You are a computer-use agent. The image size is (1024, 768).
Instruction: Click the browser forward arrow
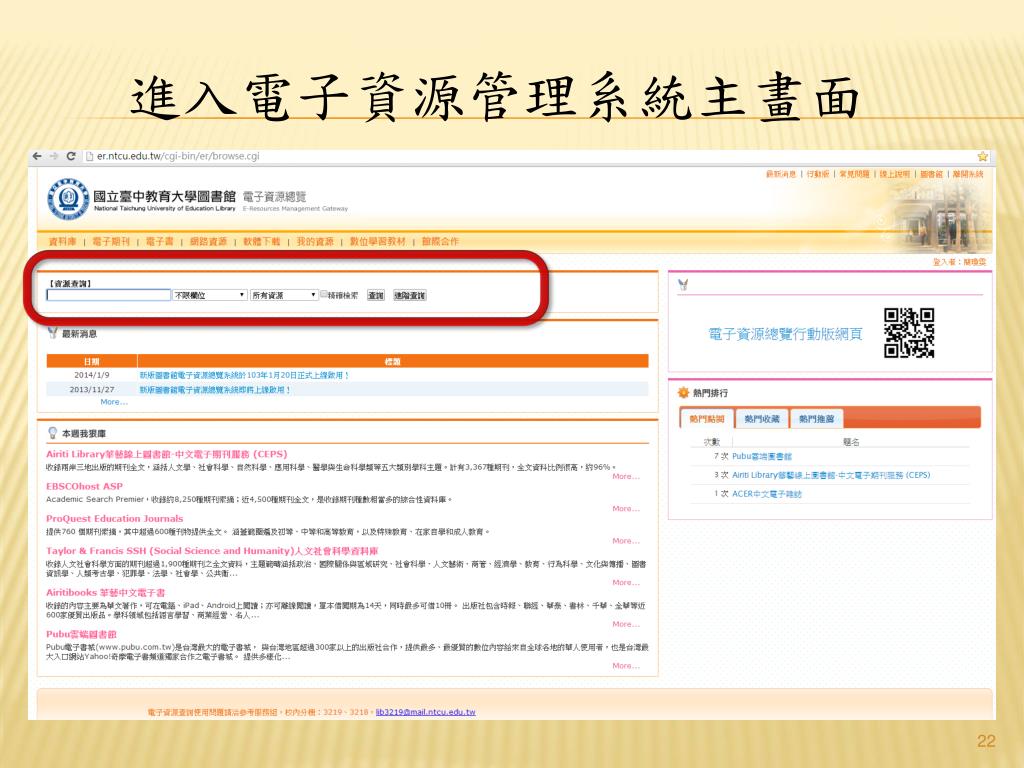(54, 156)
